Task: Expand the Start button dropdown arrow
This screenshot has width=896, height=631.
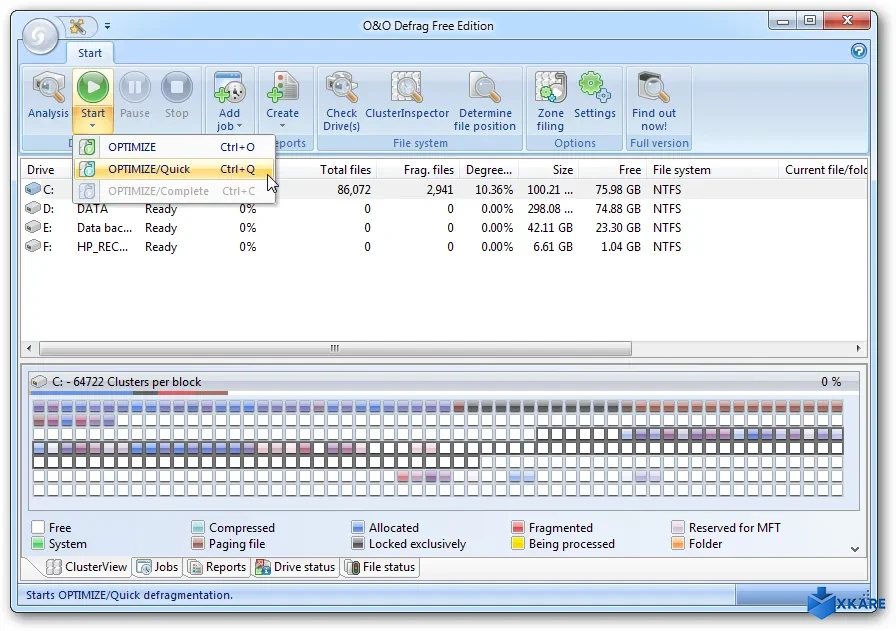Action: tap(93, 126)
